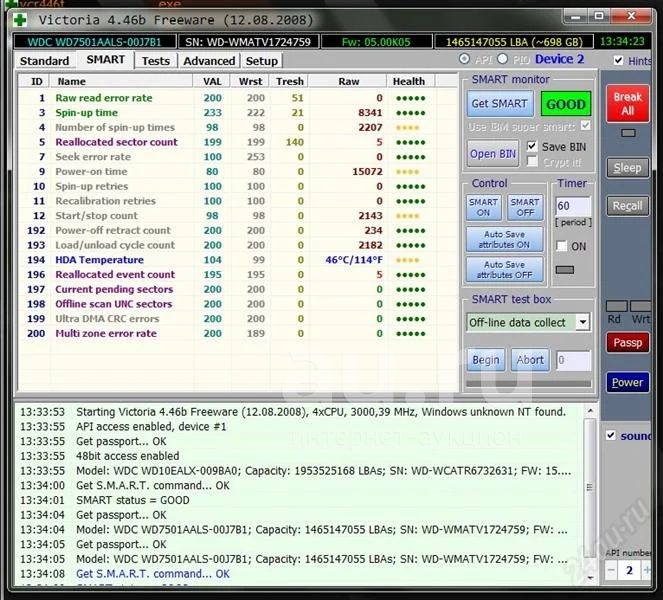Viewport: 663px width, 600px height.
Task: Click the Open BIN button
Action: pos(493,154)
